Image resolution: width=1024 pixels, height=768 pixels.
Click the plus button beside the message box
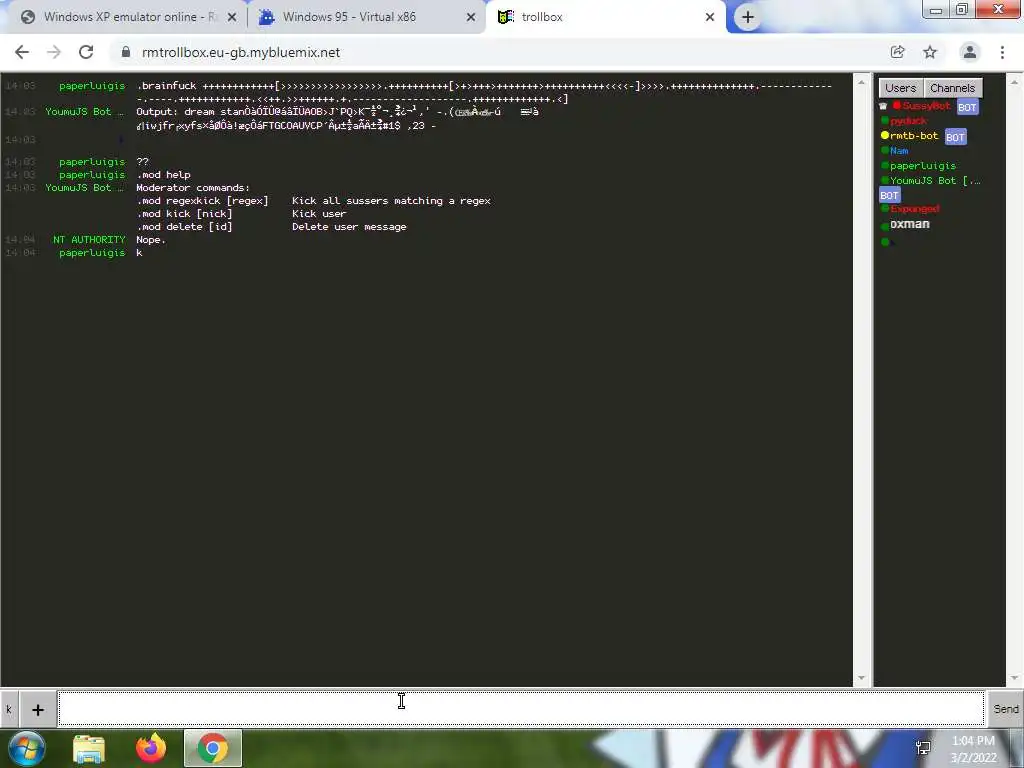click(38, 709)
